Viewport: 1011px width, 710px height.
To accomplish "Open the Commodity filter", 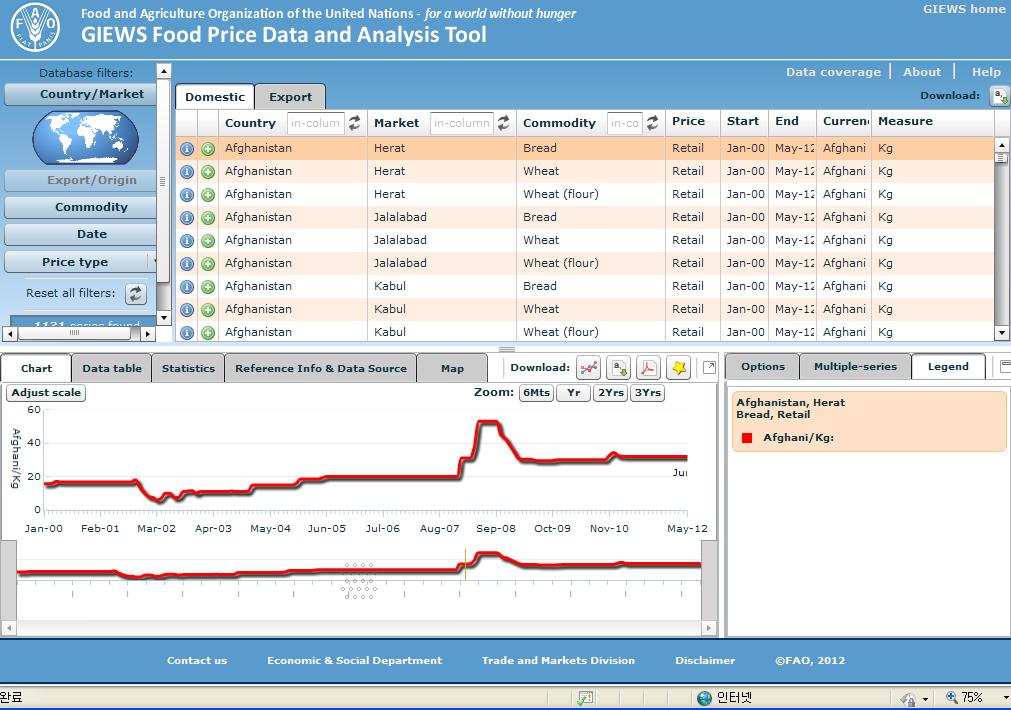I will pos(81,207).
